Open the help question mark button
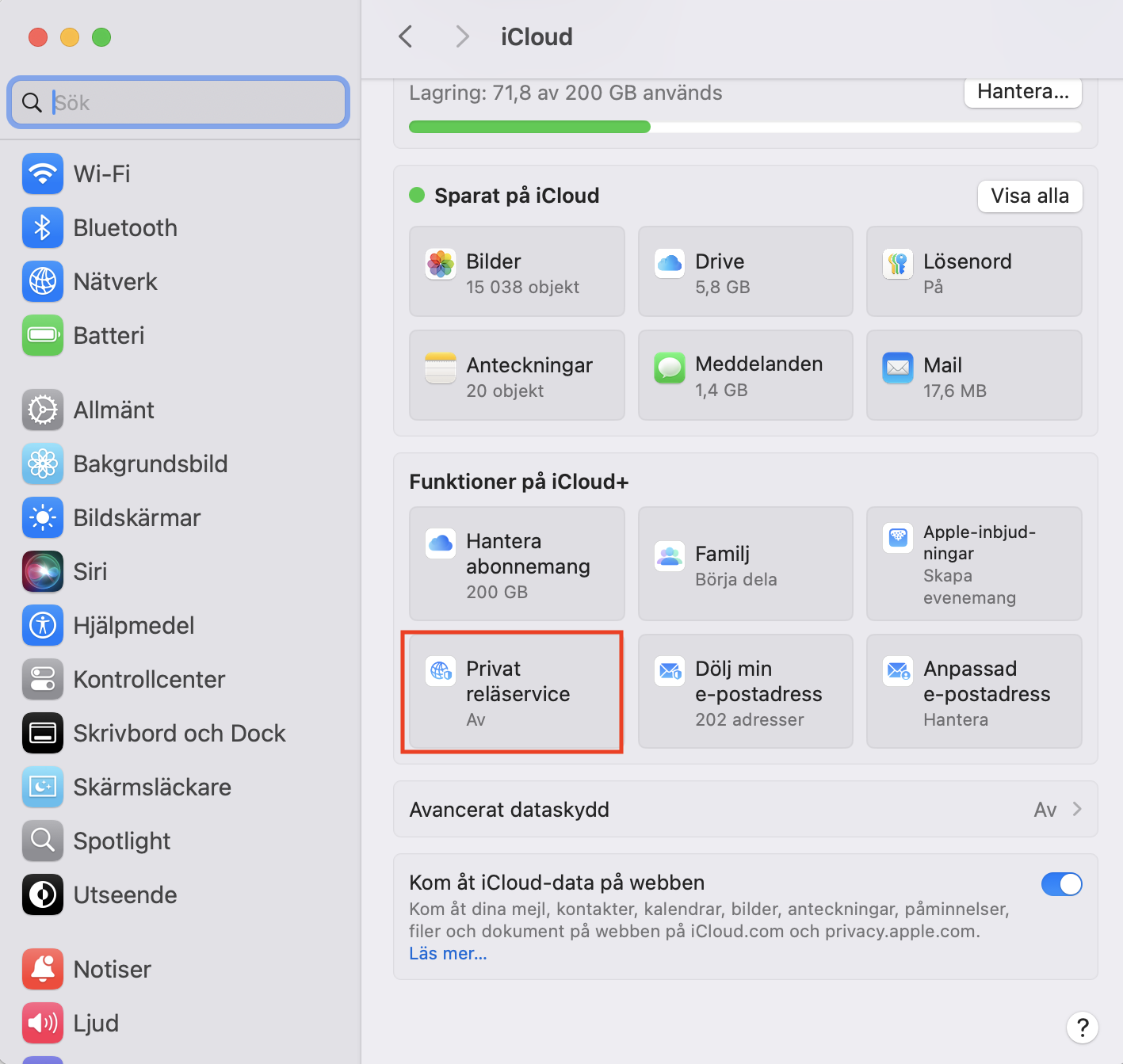The image size is (1123, 1064). (1082, 1028)
